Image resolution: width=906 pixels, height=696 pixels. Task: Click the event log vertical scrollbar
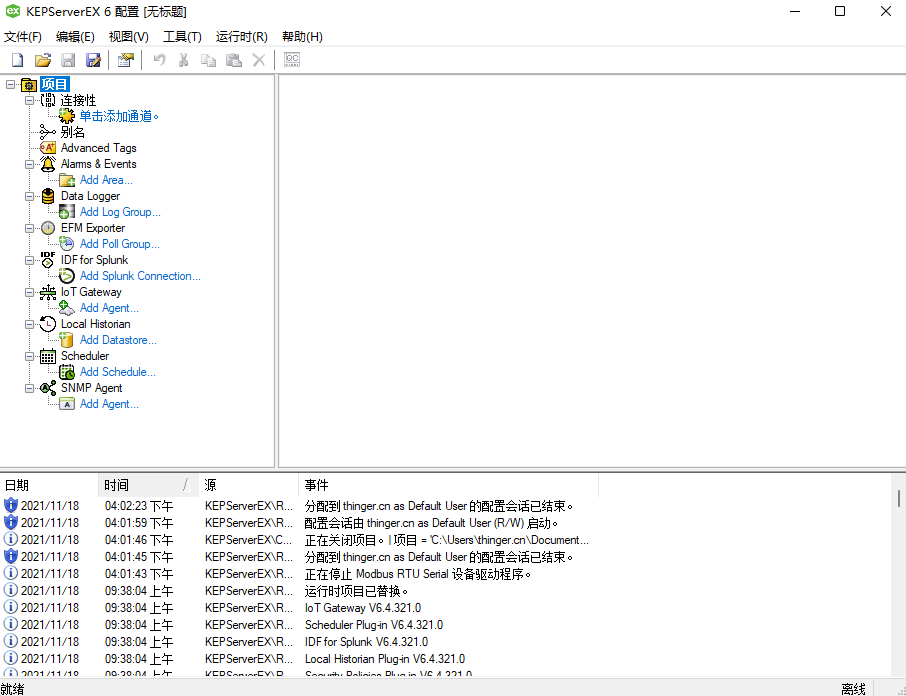(898, 580)
